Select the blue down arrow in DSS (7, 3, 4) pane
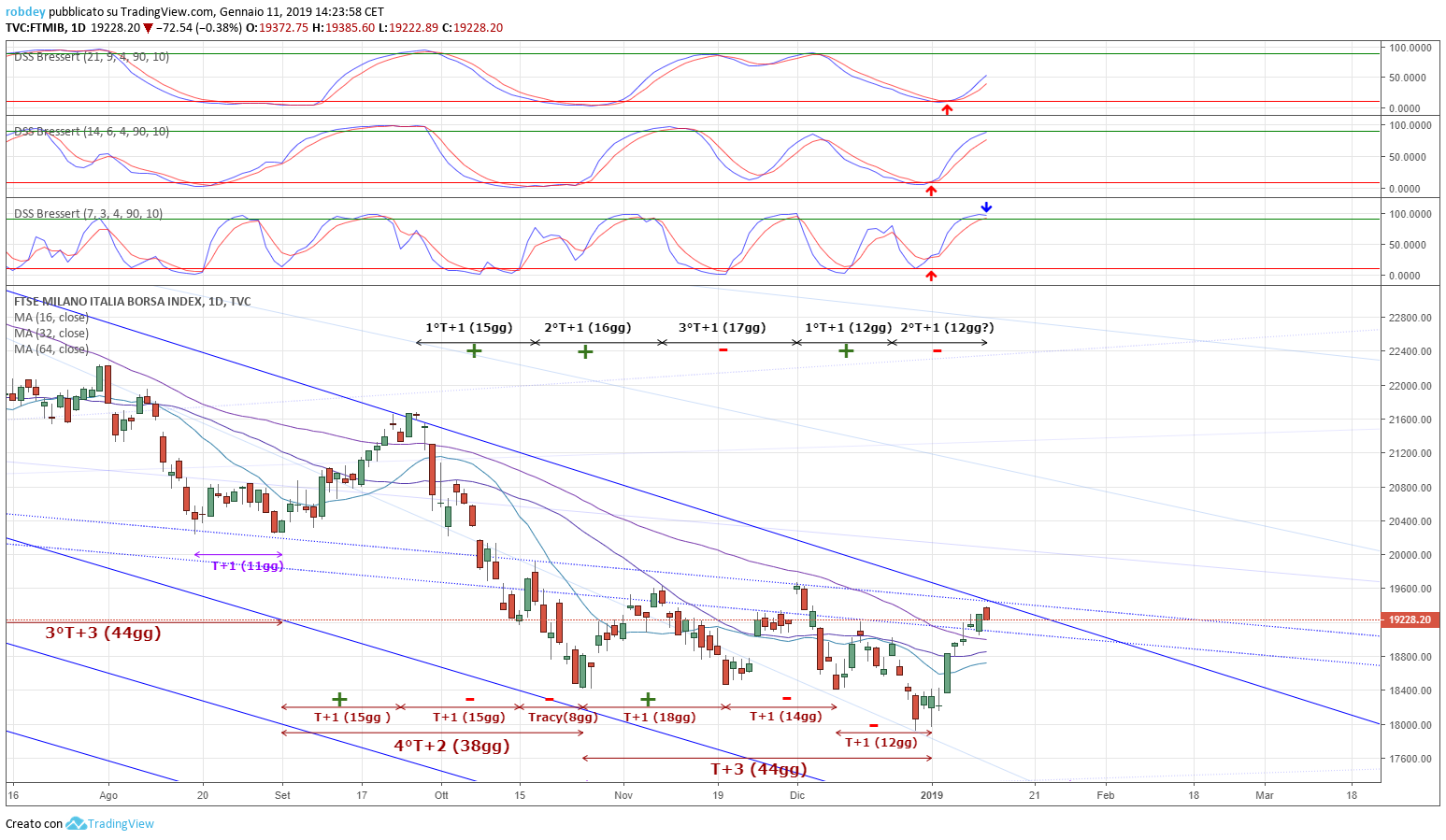1446x840 pixels. [x=986, y=207]
